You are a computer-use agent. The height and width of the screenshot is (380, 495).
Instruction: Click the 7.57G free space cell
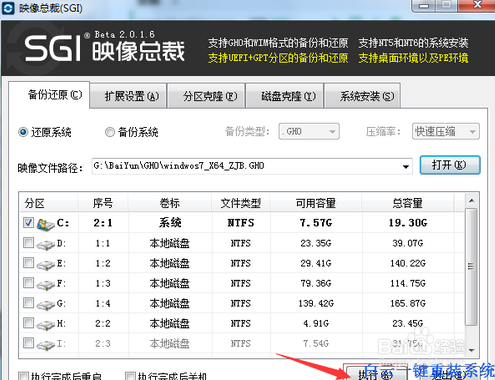(x=316, y=223)
